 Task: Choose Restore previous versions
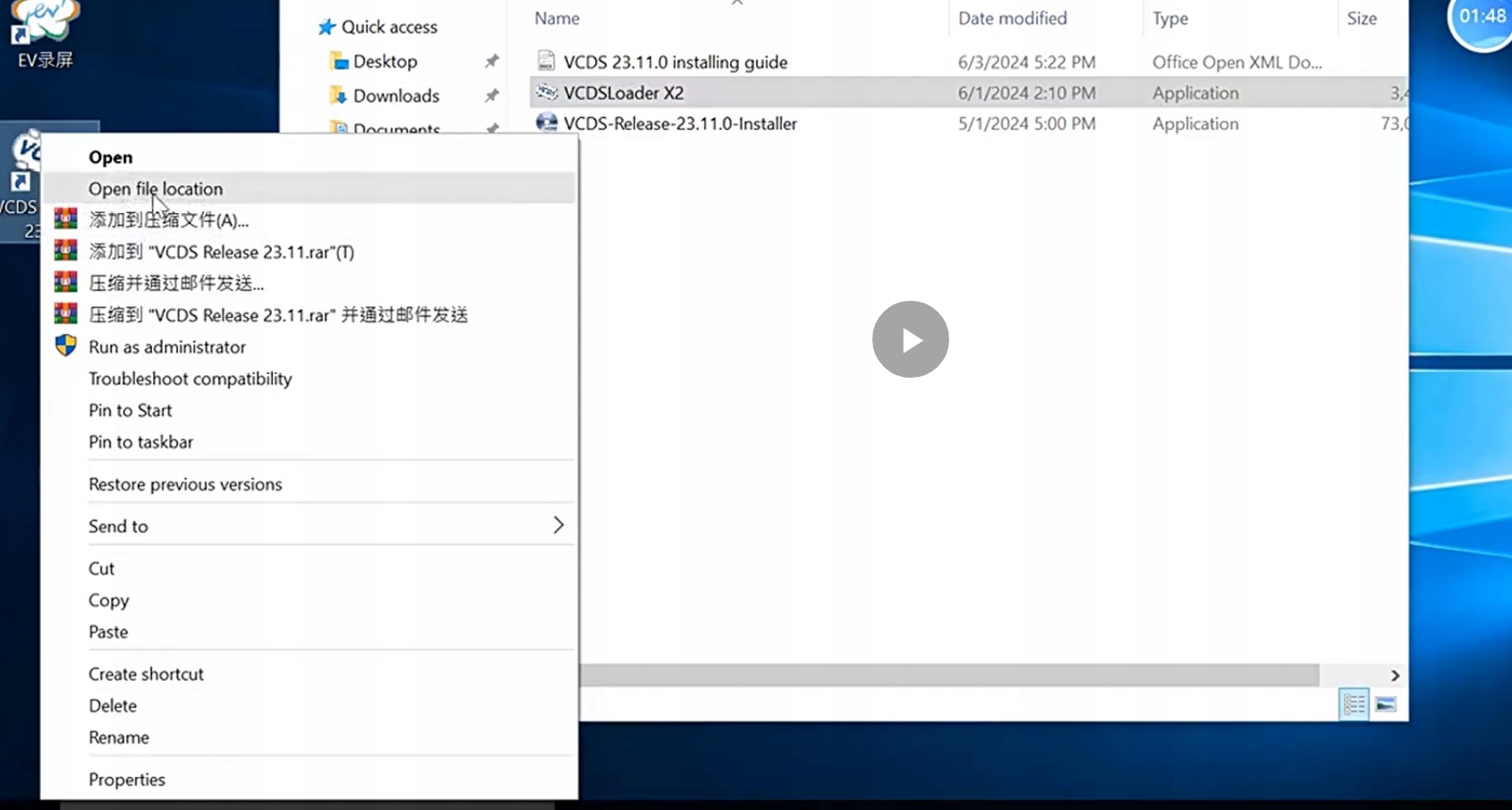tap(185, 484)
